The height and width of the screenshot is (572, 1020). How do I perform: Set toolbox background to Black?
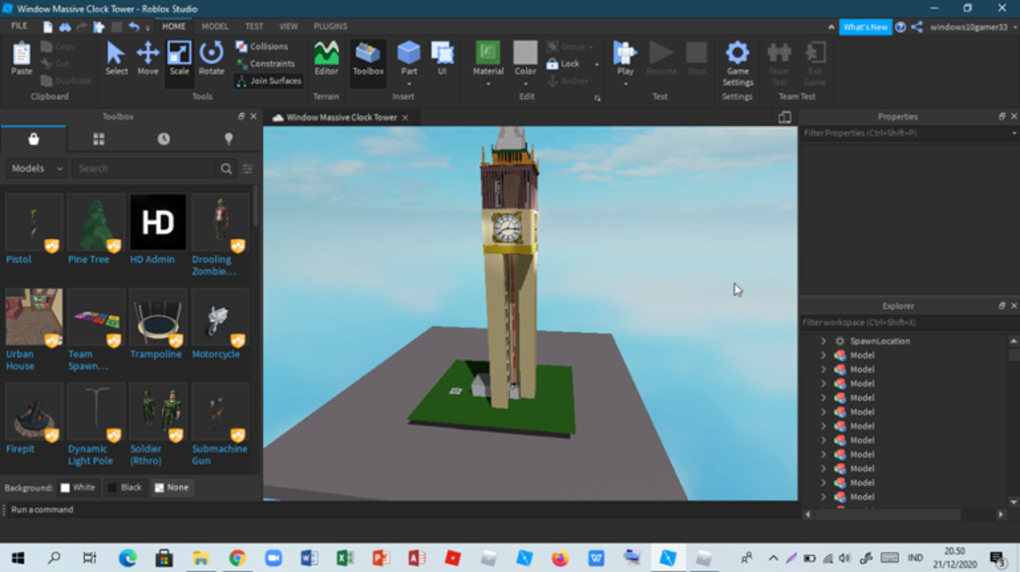point(124,487)
